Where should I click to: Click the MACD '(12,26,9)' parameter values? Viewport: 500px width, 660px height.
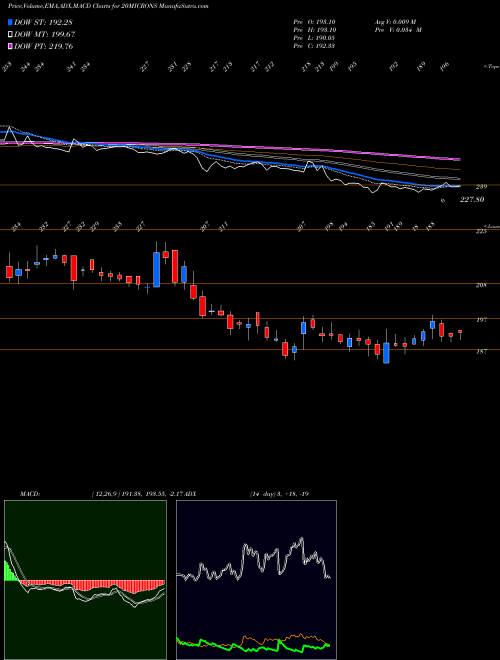tap(137, 494)
